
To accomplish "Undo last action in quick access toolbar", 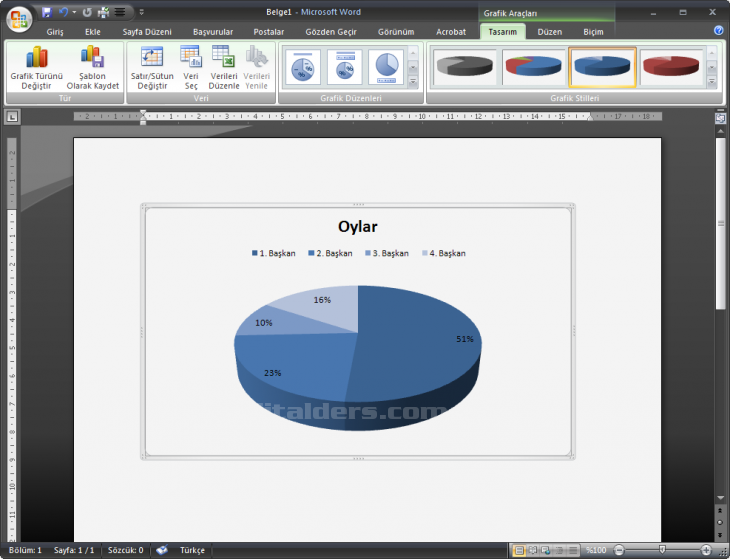I will [x=63, y=12].
